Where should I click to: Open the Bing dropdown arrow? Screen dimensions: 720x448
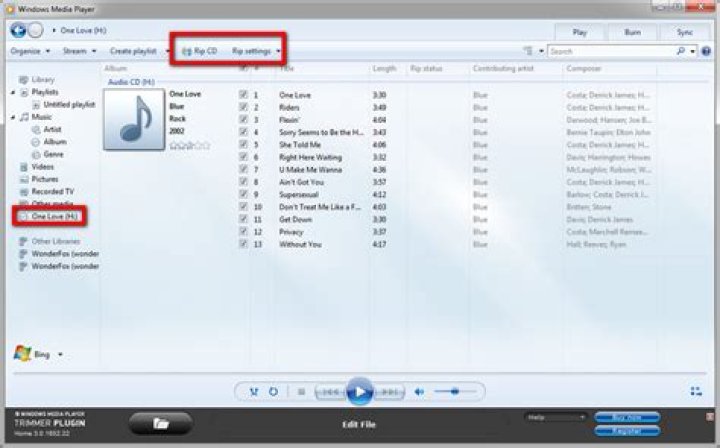(x=60, y=354)
